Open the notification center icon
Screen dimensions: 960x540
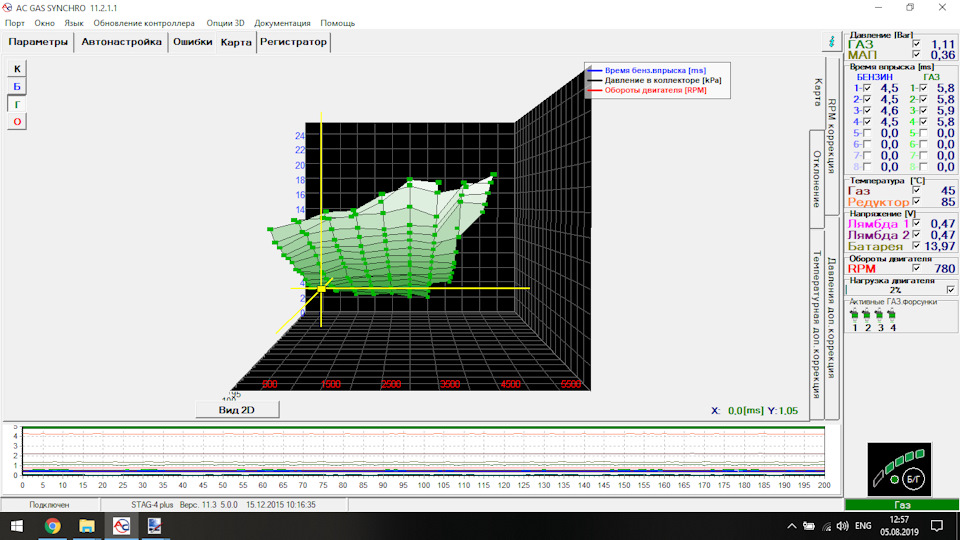937,526
